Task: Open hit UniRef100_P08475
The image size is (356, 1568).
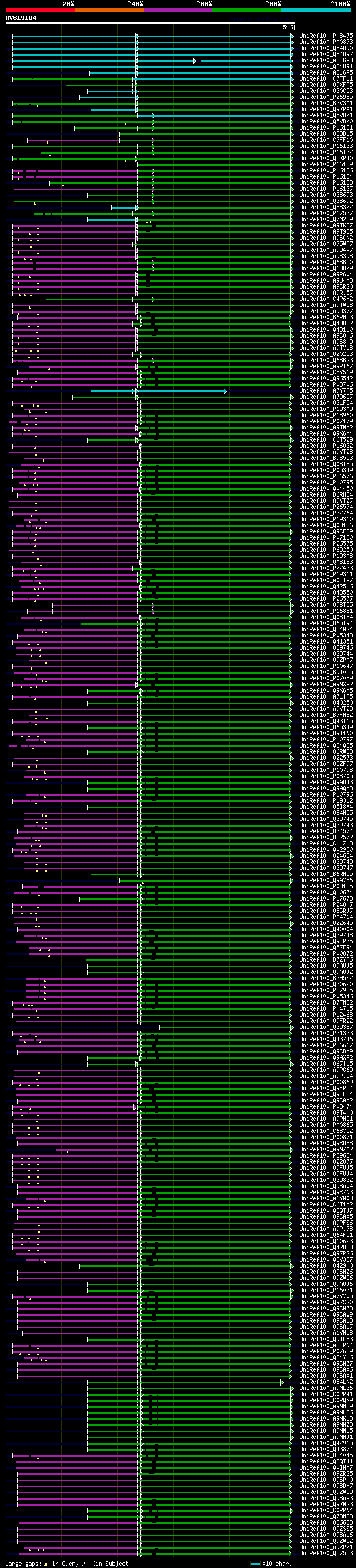Action: point(325,36)
